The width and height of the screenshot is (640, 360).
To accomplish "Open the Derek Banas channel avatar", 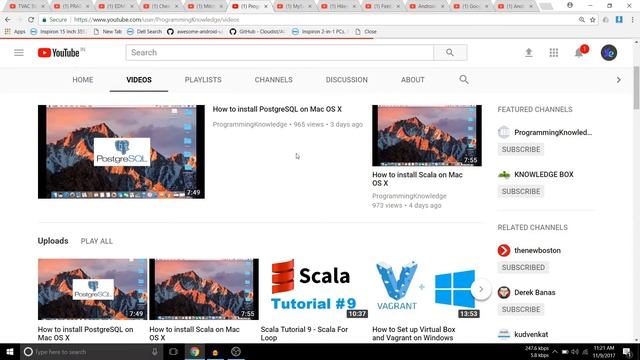I will (x=504, y=293).
